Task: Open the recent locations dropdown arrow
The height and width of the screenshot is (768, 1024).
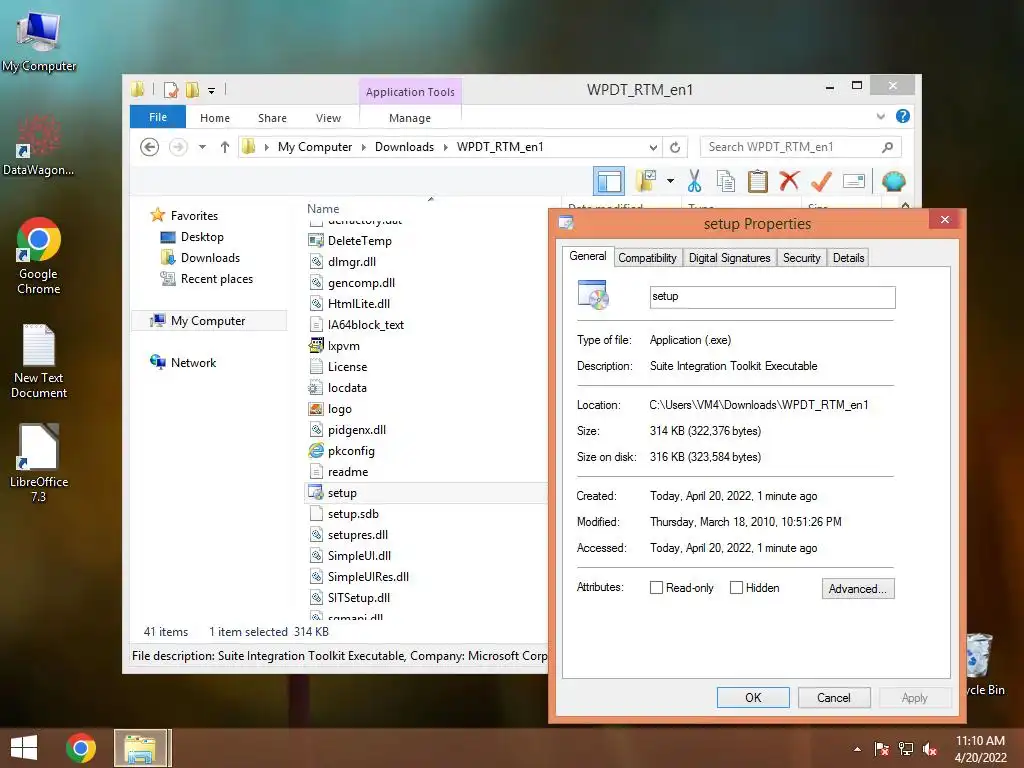Action: click(x=202, y=147)
